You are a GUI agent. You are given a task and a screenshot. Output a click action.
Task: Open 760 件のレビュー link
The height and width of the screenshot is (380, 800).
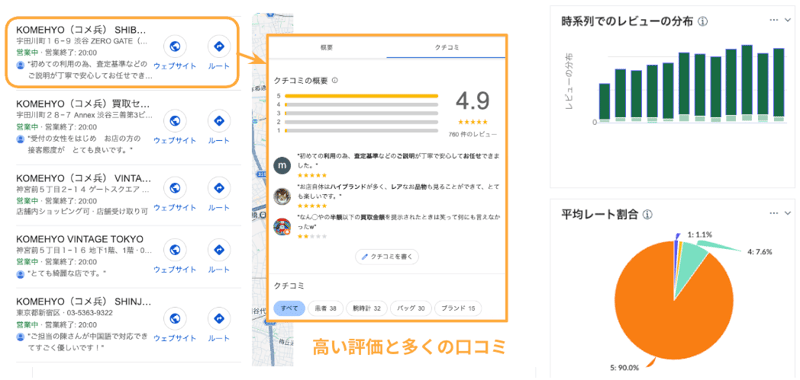click(472, 135)
